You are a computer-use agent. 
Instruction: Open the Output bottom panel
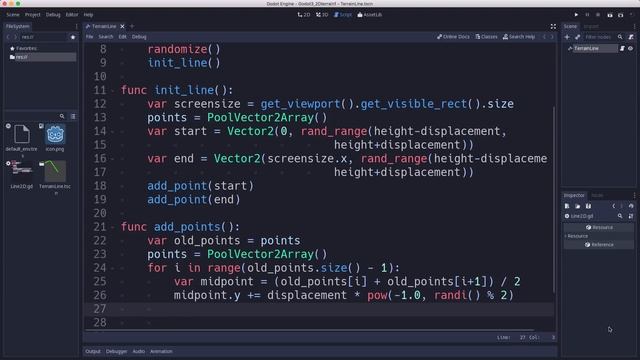coord(93,351)
